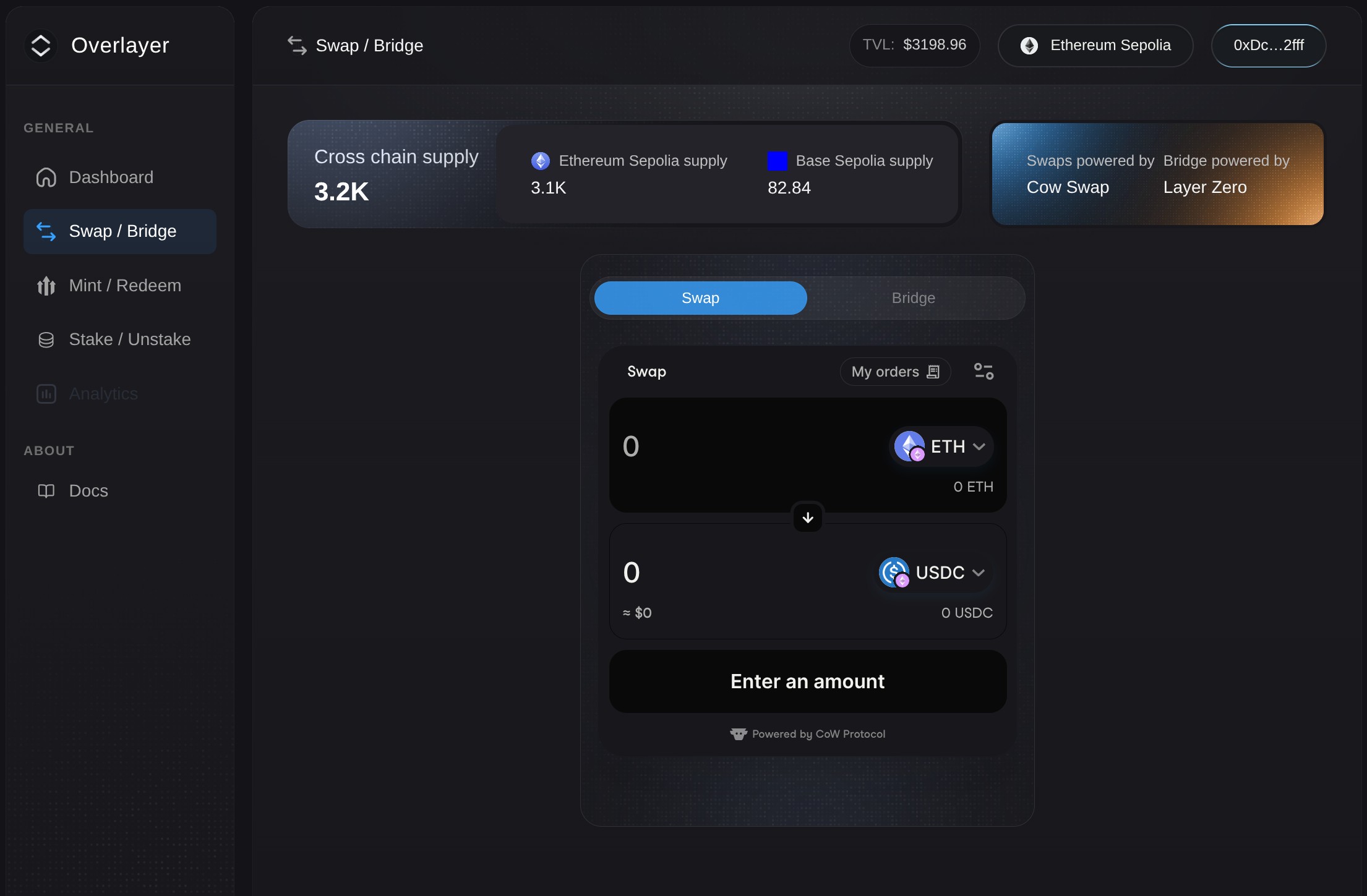The width and height of the screenshot is (1367, 896).
Task: Click the swap arrows icon in header
Action: click(298, 45)
